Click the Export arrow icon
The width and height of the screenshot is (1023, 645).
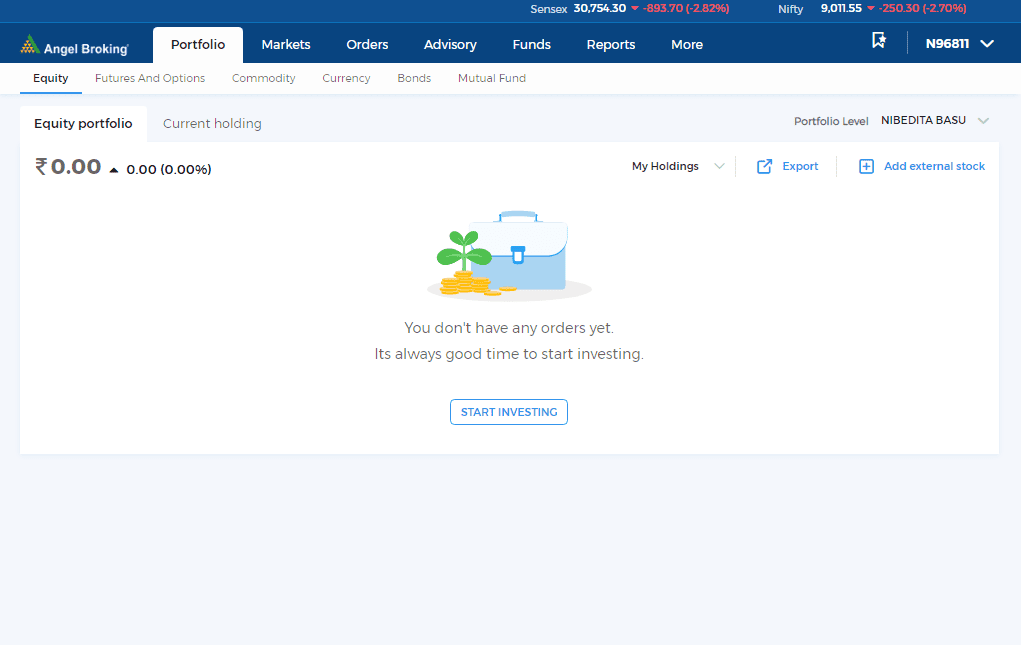(764, 166)
